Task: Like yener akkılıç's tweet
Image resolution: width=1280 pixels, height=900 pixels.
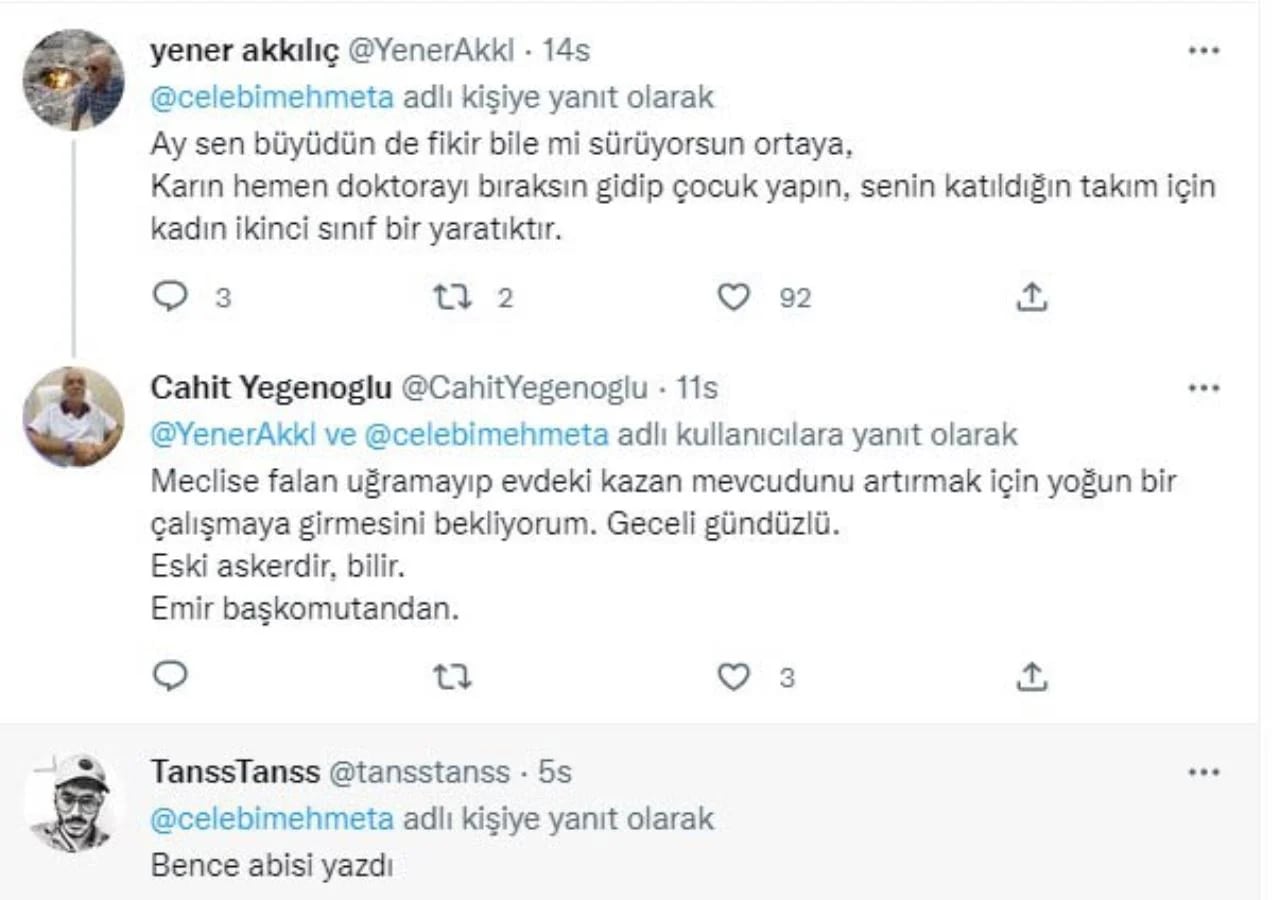Action: point(734,296)
